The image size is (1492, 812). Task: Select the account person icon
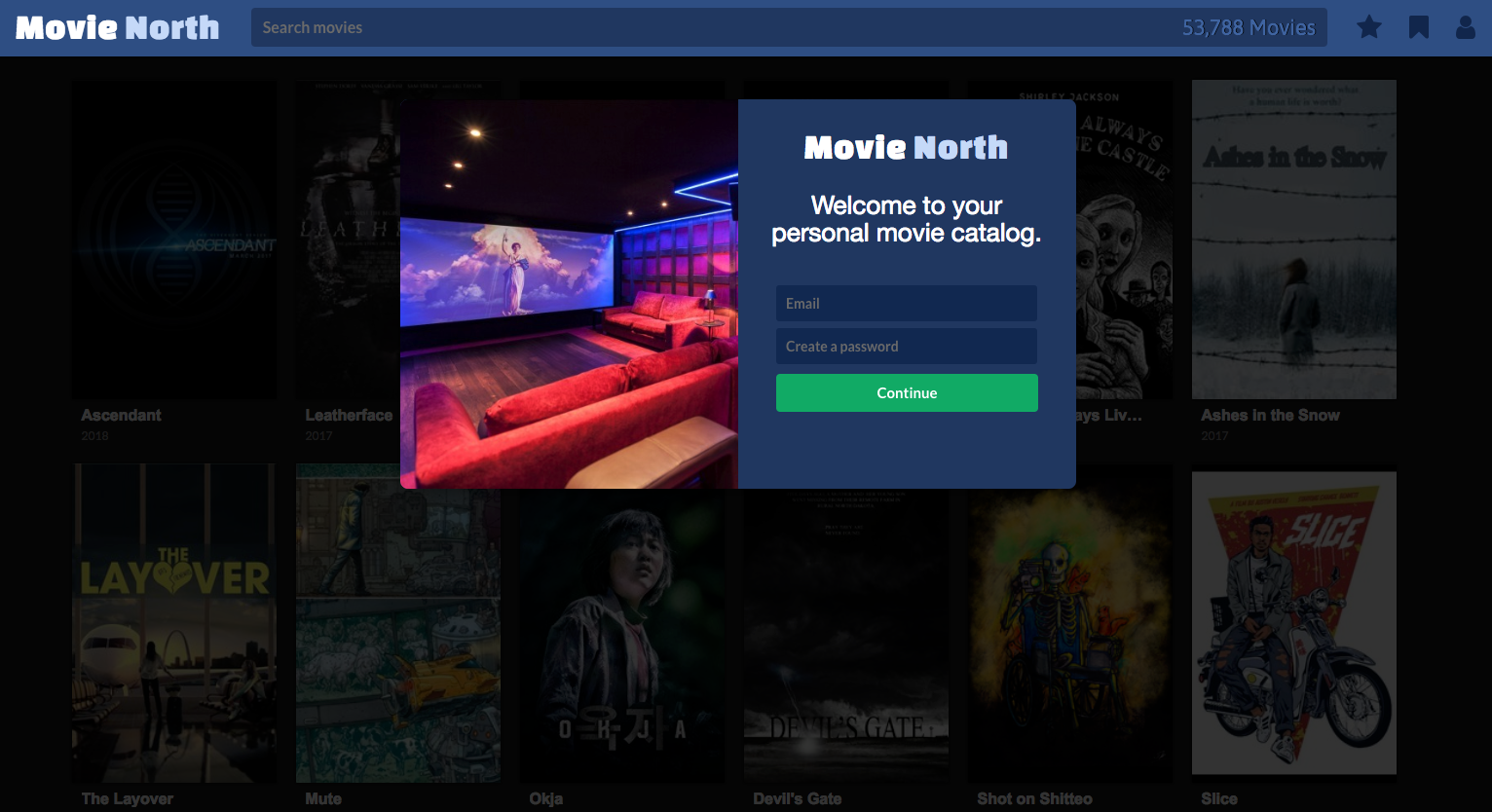(1465, 27)
